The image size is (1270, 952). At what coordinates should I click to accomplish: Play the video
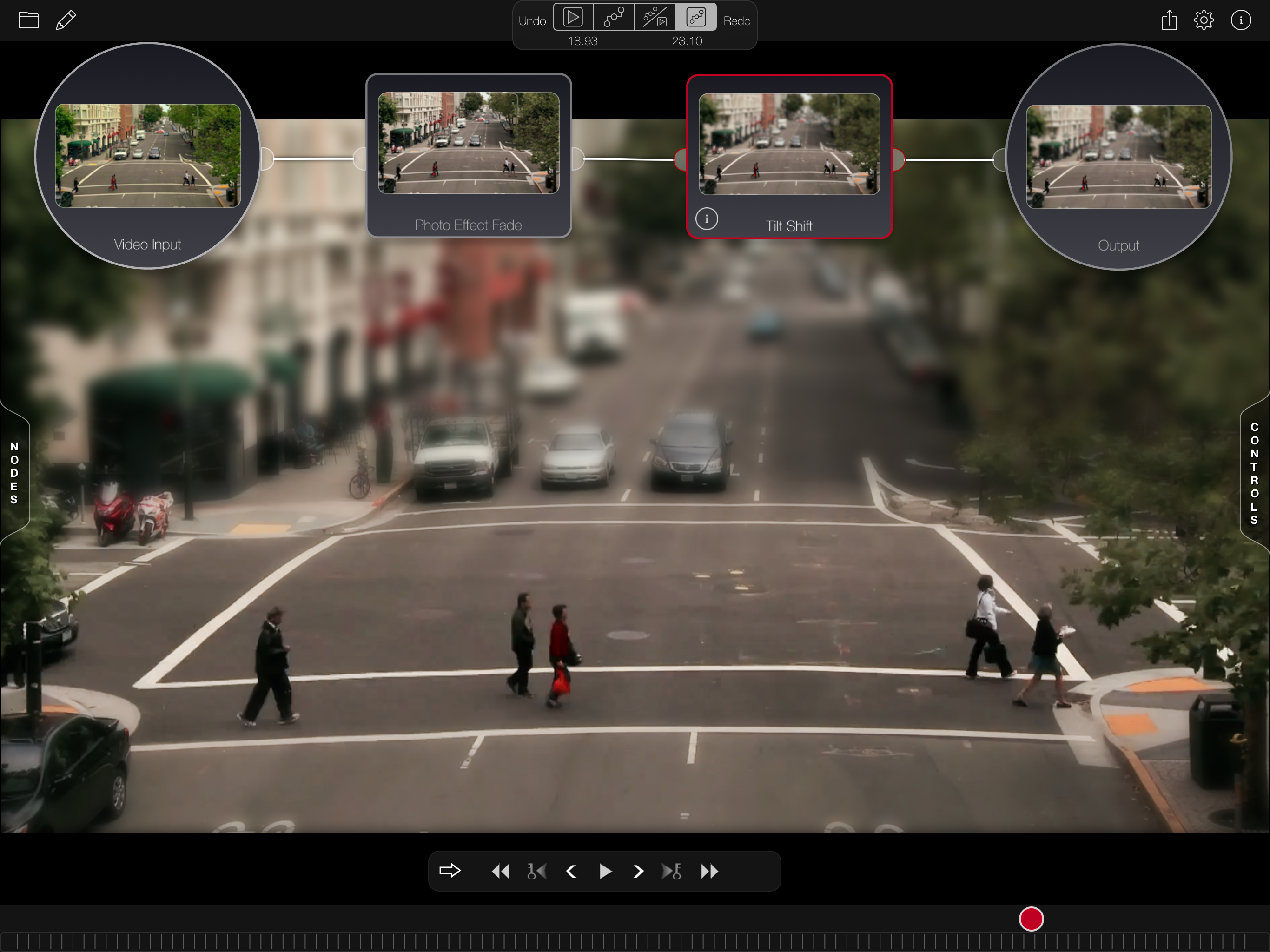(605, 871)
